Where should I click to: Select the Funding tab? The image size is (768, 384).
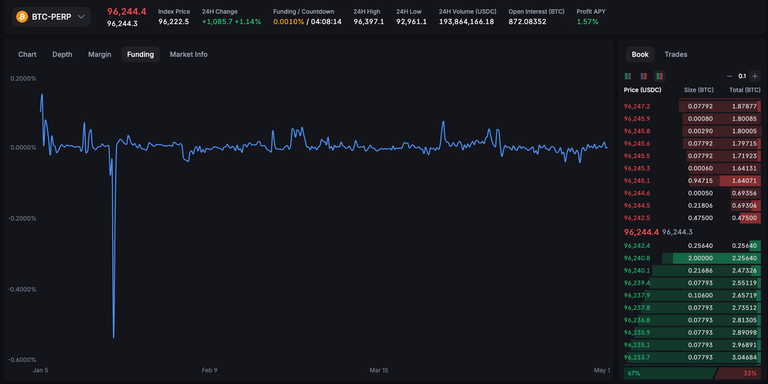click(x=141, y=54)
